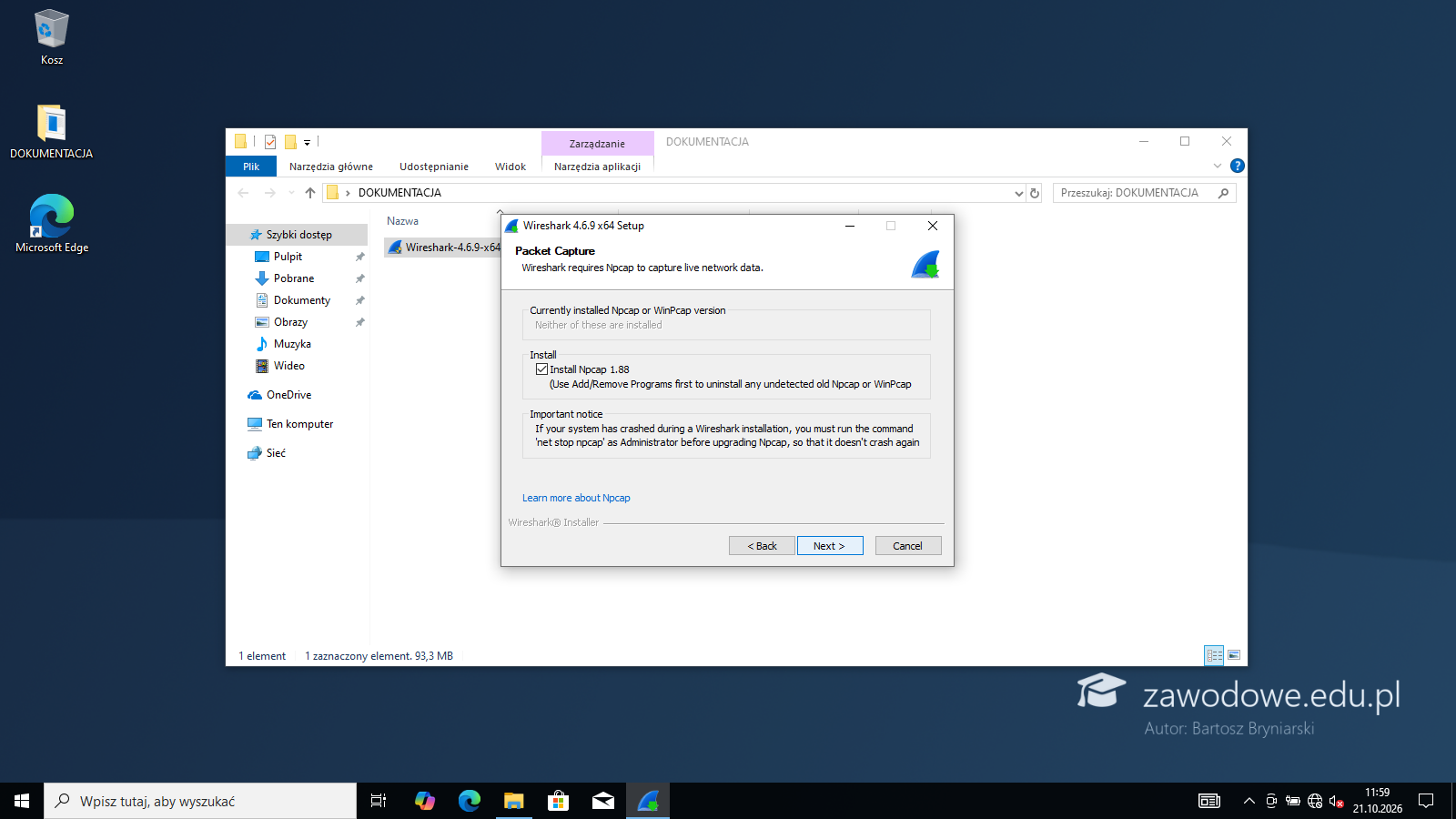
Task: Click the Next > button
Action: coord(830,546)
